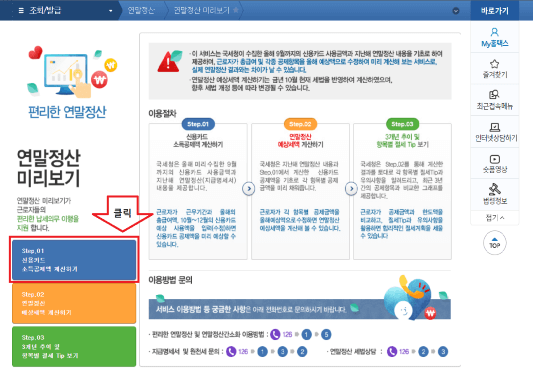
Task: Click the Step.02 orange badge label
Action: pyautogui.click(x=300, y=124)
